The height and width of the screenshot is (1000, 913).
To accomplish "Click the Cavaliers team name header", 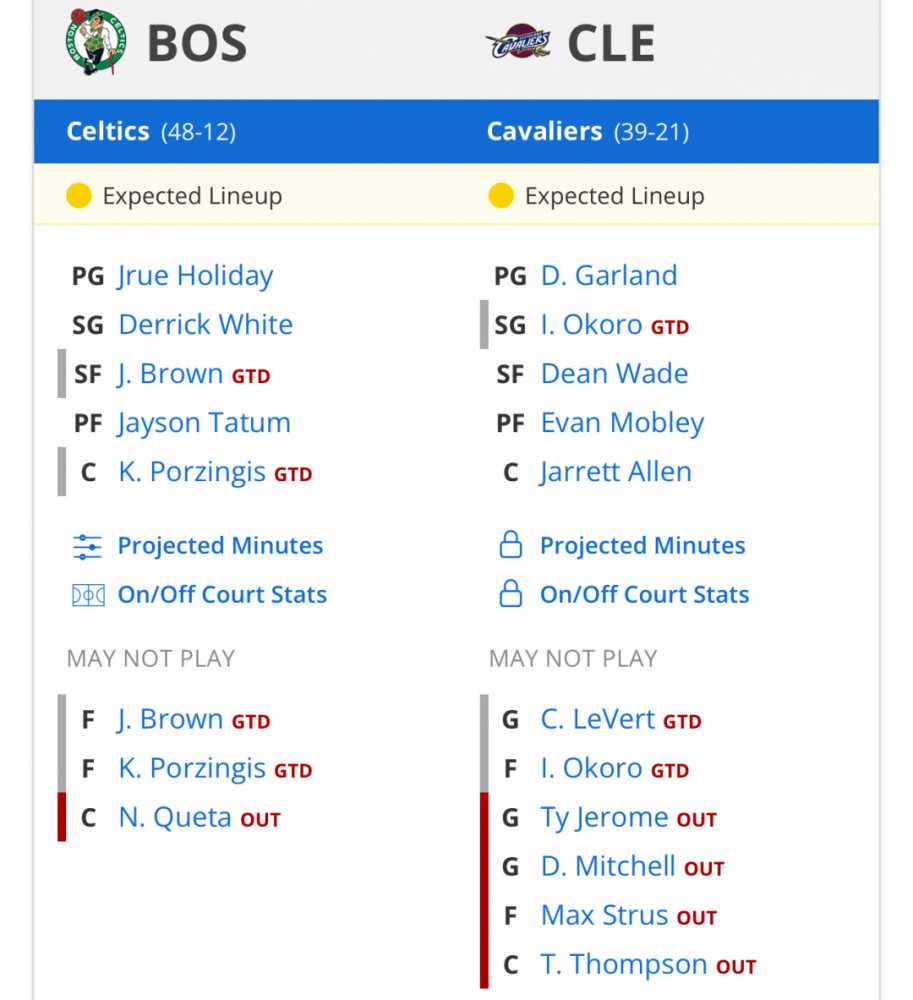I will pyautogui.click(x=544, y=131).
